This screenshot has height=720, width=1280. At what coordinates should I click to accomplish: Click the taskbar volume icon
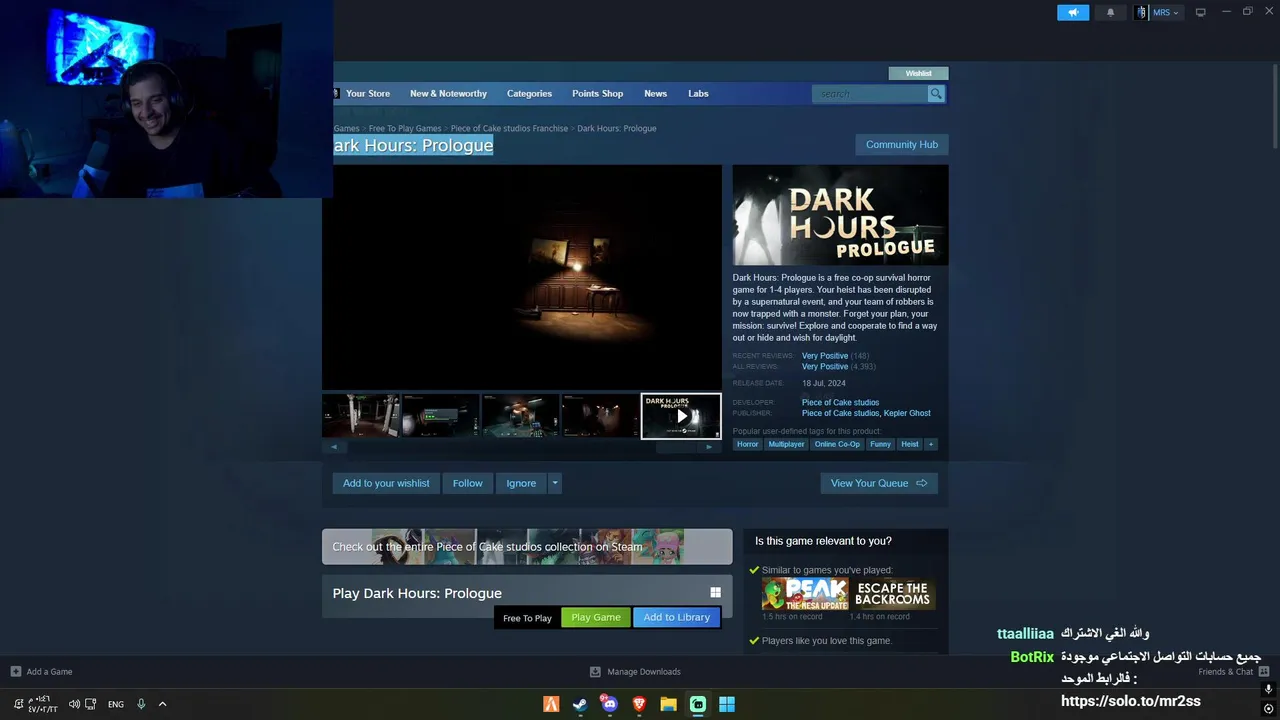(74, 704)
